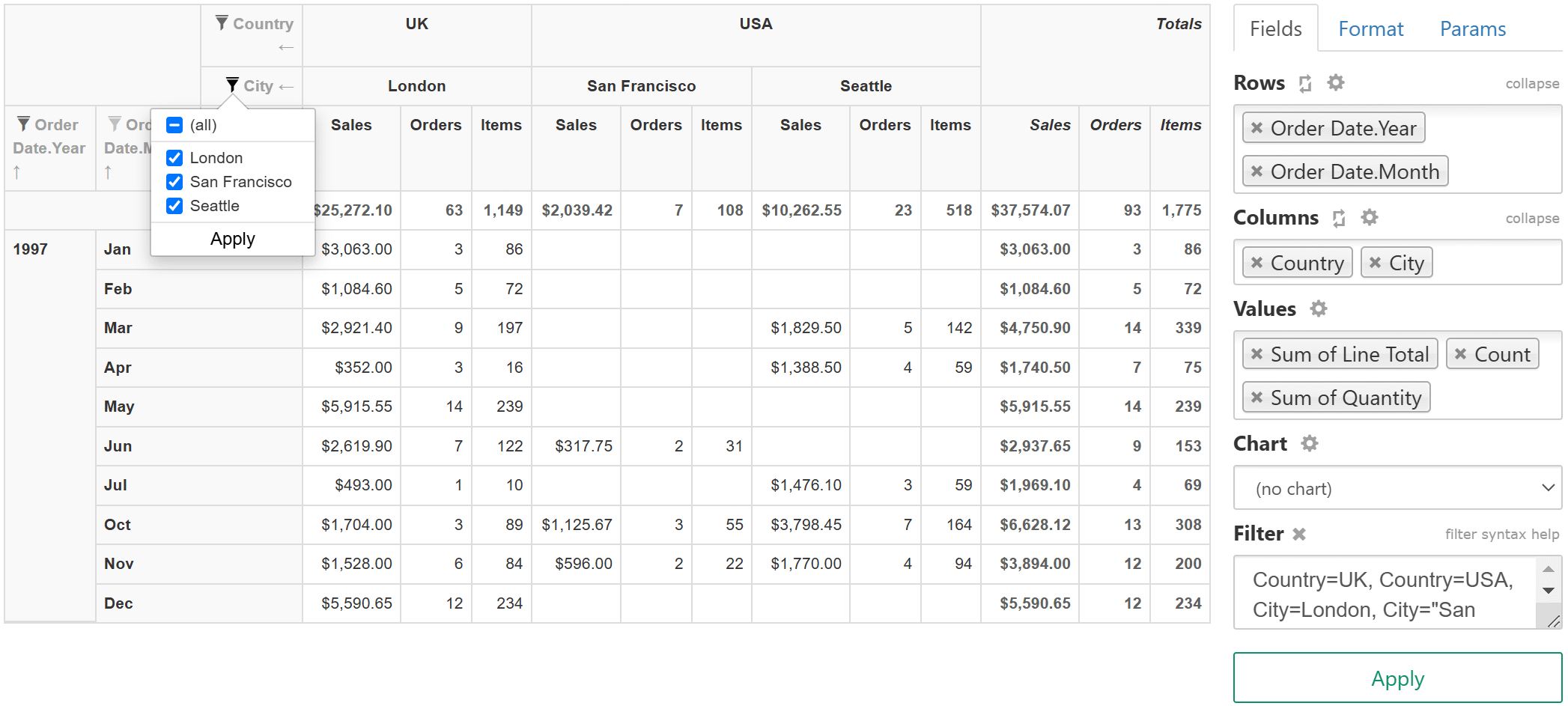Remove the Sum of Line Total value

coord(1257,354)
